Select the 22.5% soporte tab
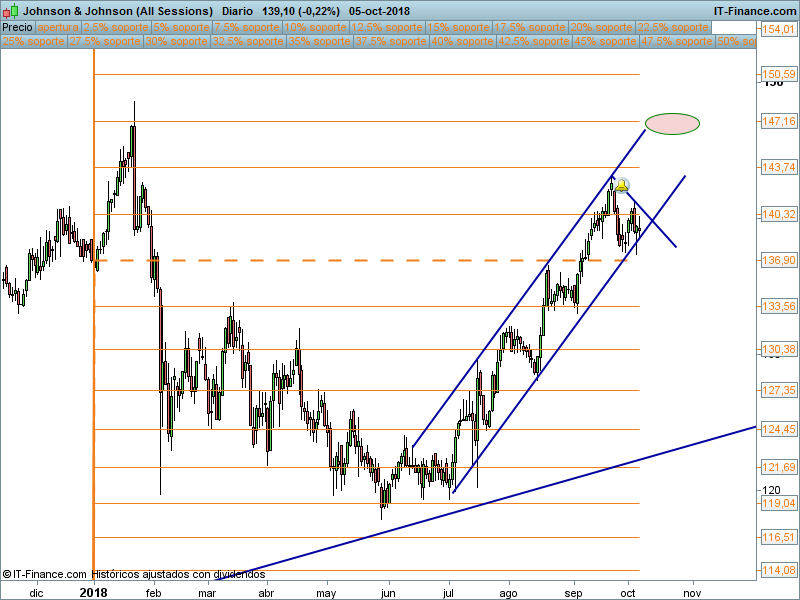This screenshot has width=800, height=600. (x=672, y=28)
